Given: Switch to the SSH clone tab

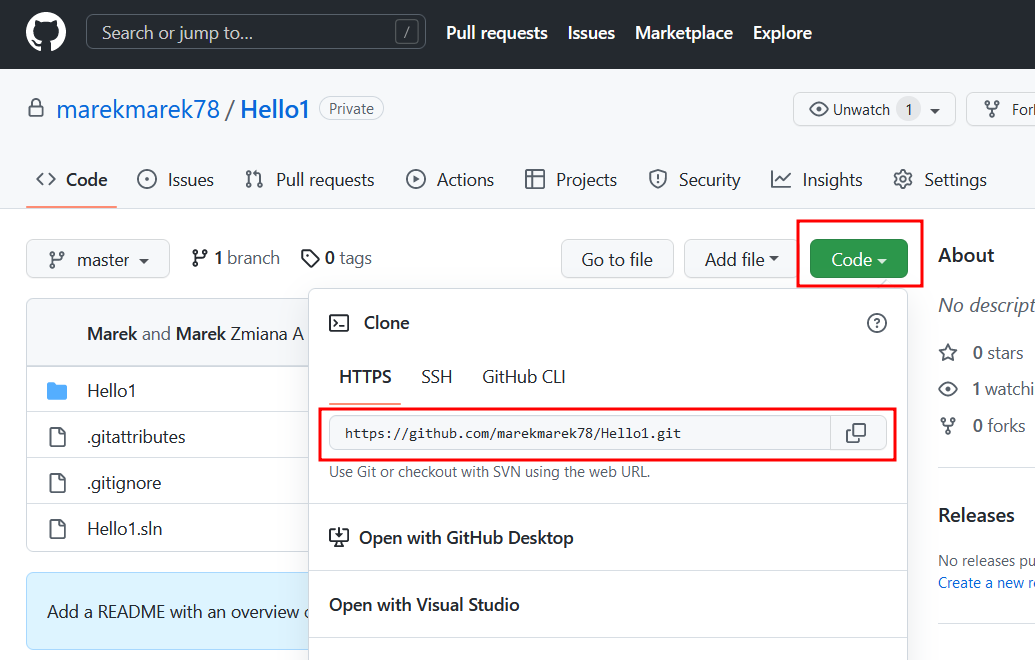Looking at the screenshot, I should pyautogui.click(x=436, y=377).
